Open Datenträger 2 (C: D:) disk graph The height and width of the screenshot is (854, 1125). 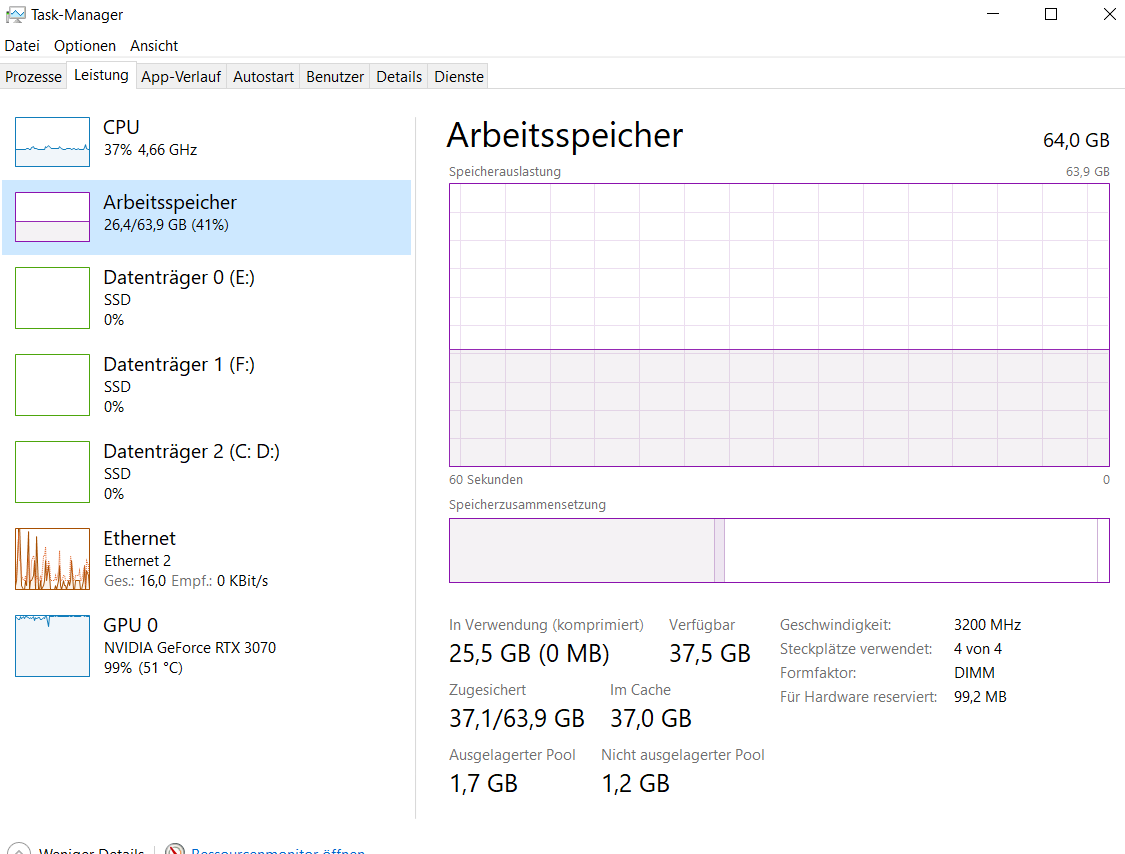point(52,472)
